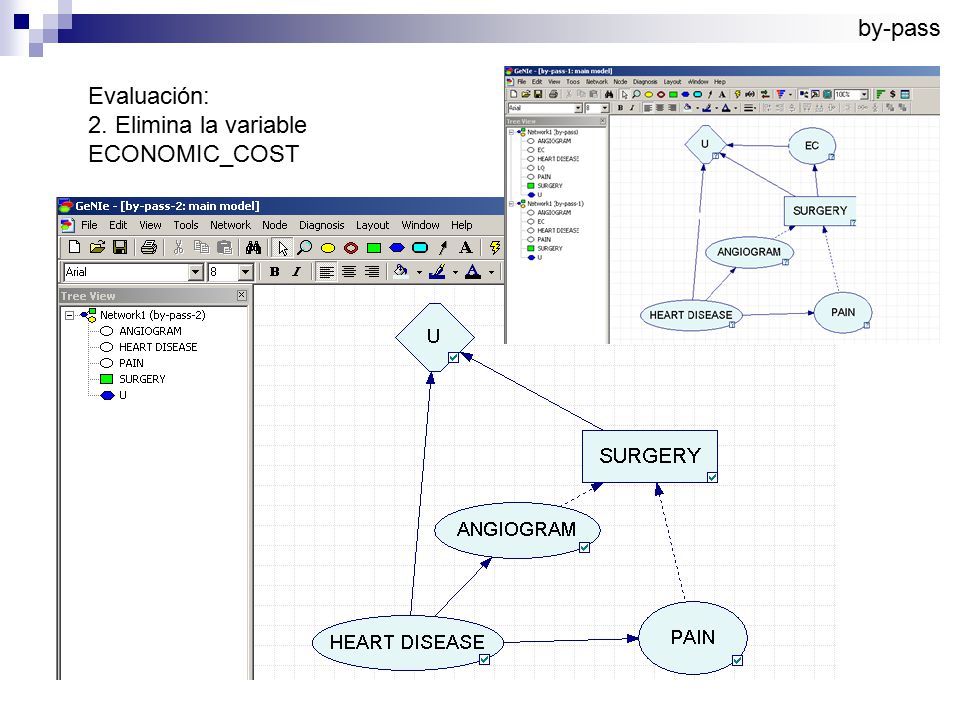
Task: Click Paste icon in by-pass-2 toolbar
Action: pyautogui.click(x=225, y=247)
